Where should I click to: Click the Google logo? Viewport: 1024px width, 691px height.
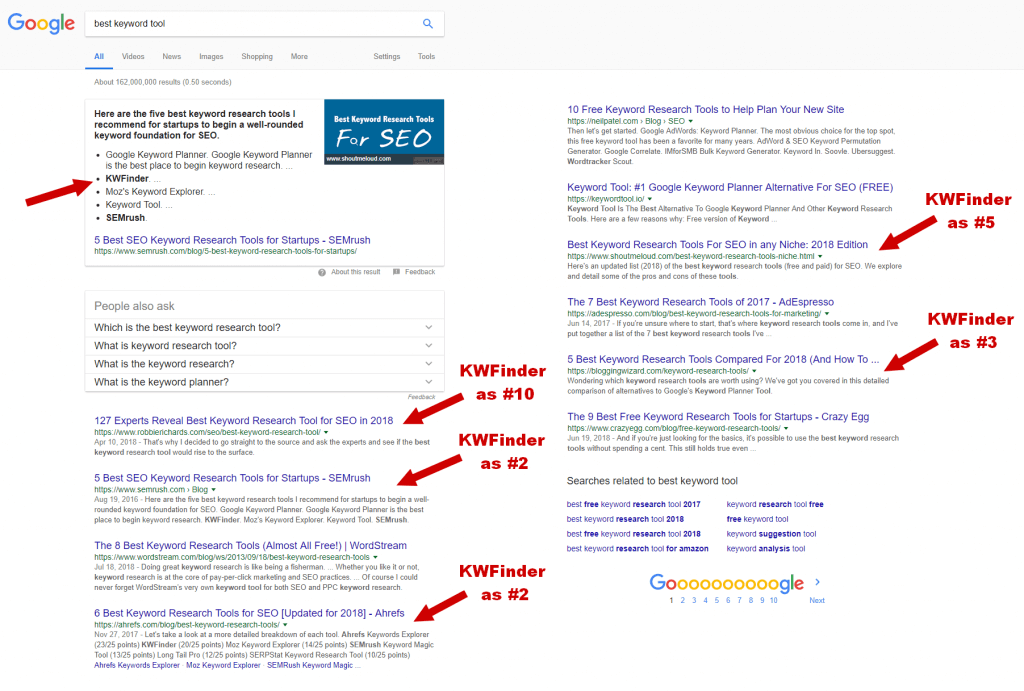click(40, 23)
